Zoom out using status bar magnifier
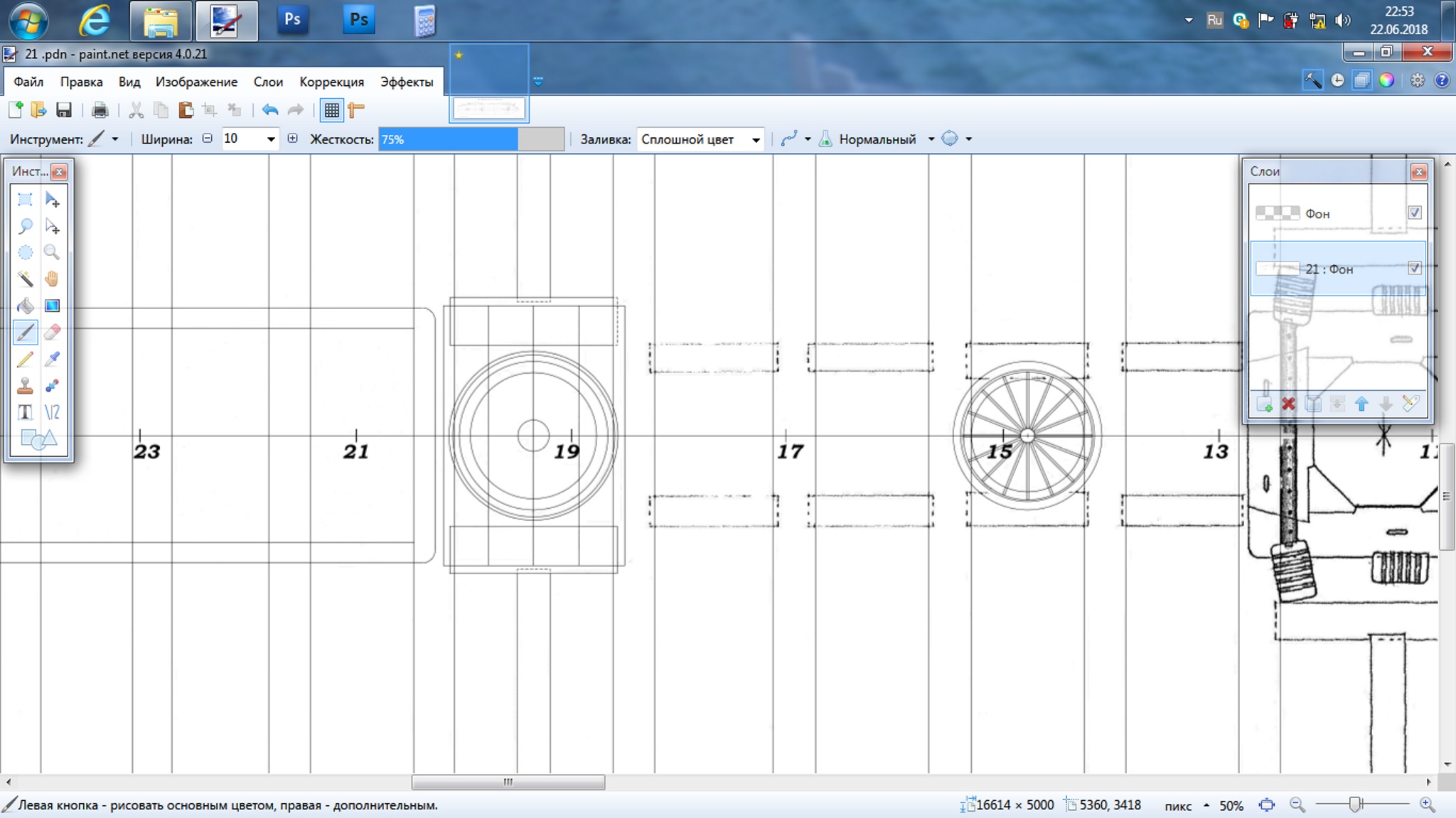Viewport: 1456px width, 818px height. (x=1297, y=804)
